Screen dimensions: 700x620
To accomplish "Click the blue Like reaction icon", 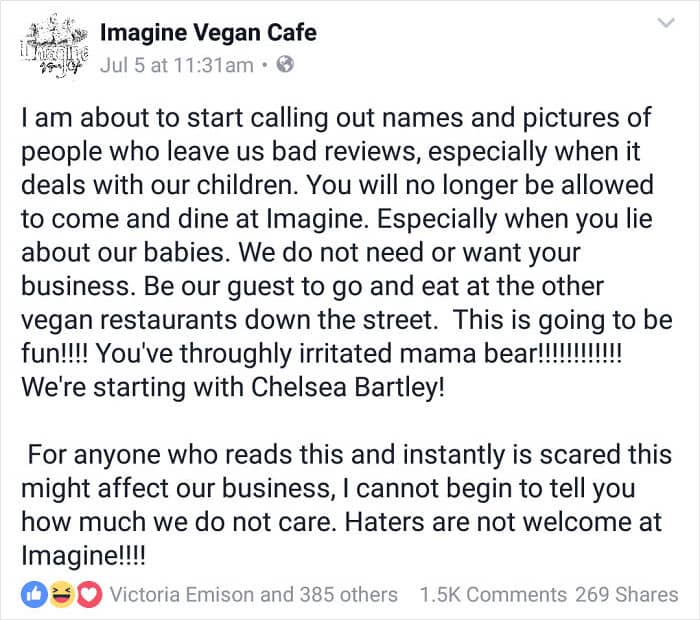I will pos(31,594).
